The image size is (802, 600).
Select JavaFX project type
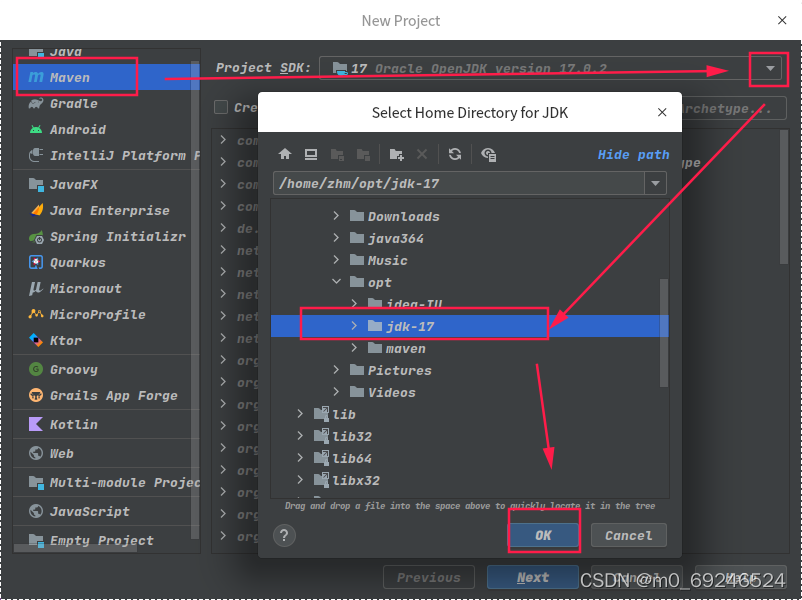tap(106, 185)
